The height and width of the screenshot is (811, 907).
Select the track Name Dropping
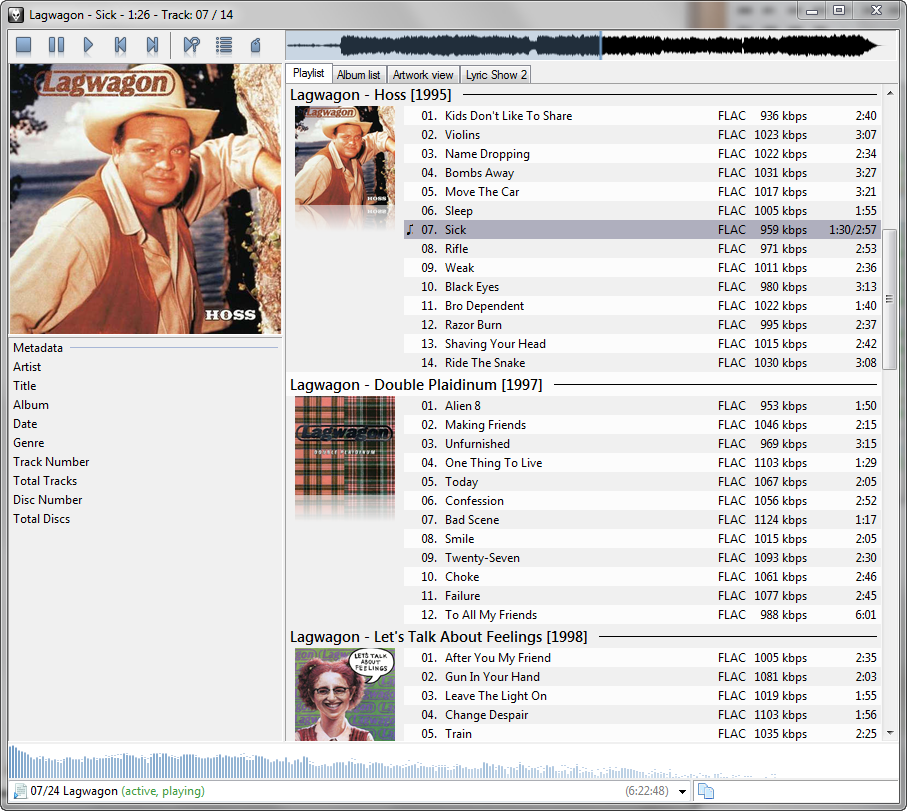point(642,154)
